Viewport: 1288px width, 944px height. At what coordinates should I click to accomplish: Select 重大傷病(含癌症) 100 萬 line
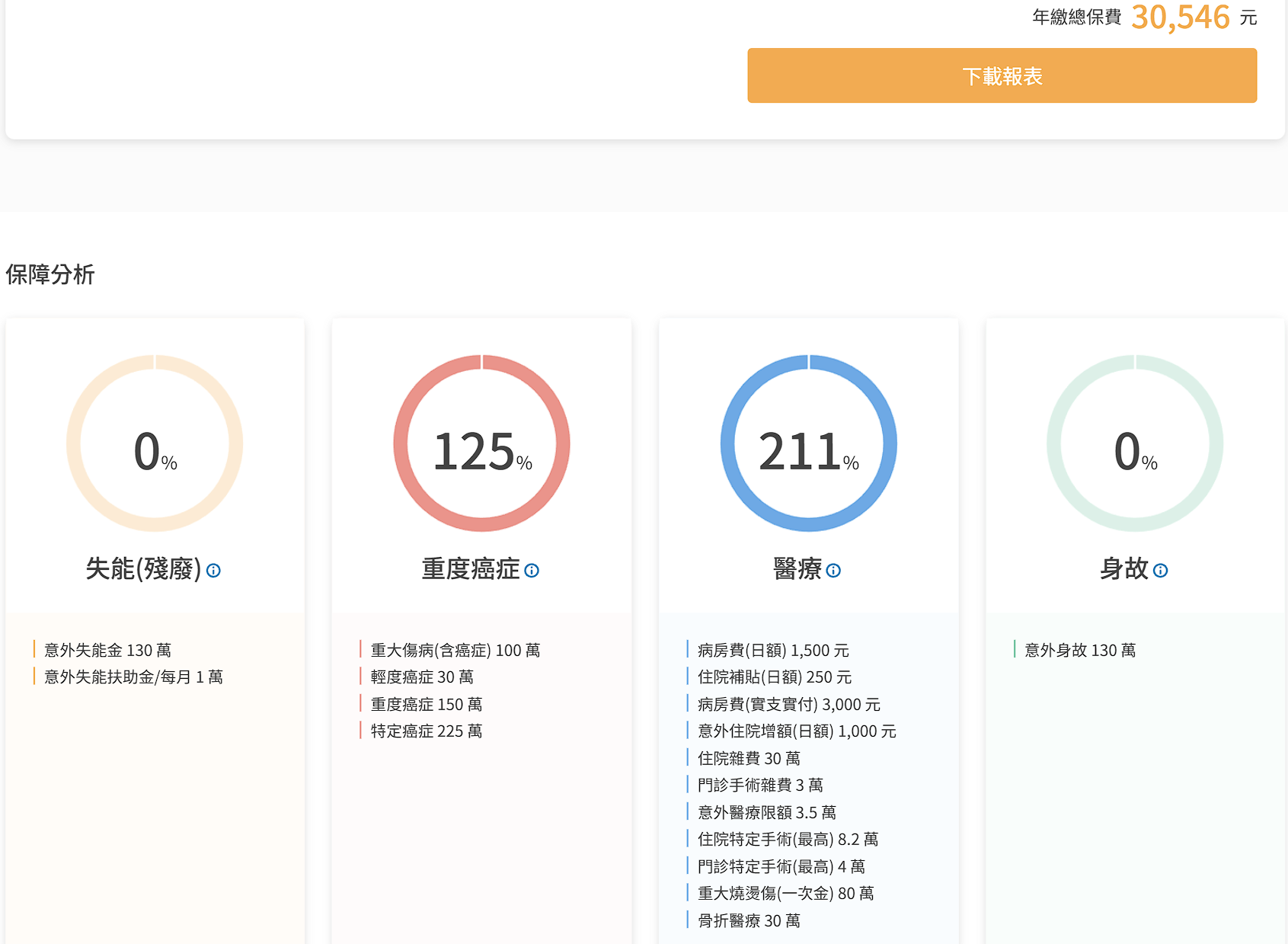[x=455, y=650]
